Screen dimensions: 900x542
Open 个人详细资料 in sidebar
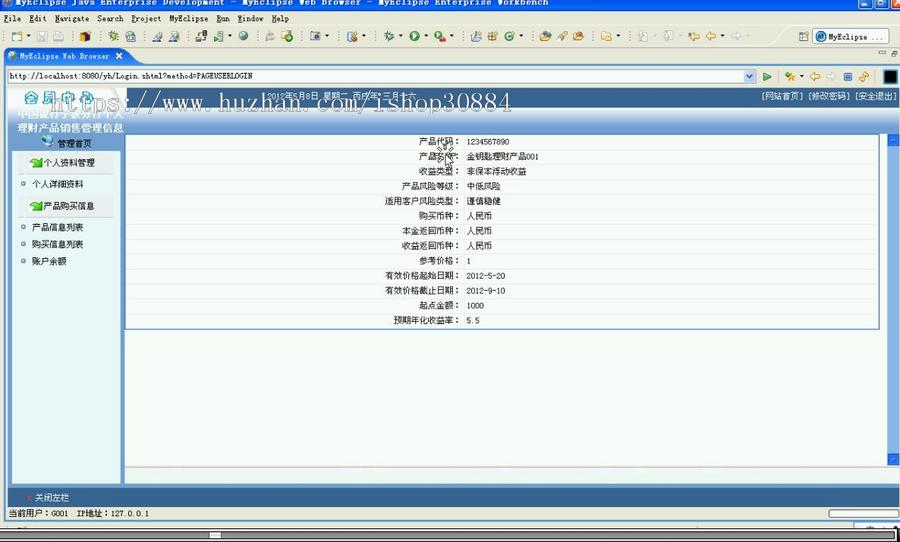pyautogui.click(x=57, y=184)
